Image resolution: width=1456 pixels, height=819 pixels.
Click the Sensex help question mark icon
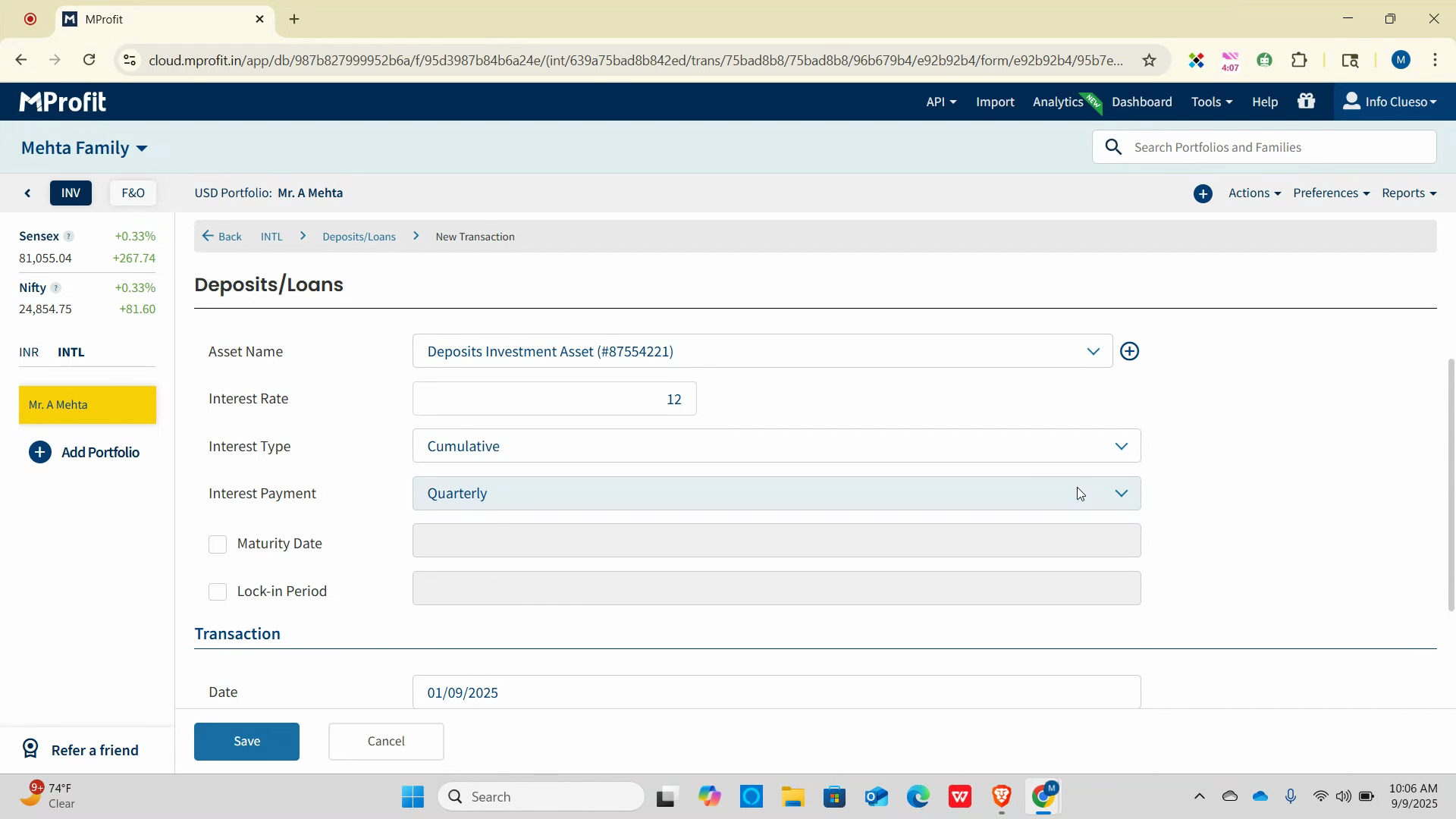pos(68,237)
